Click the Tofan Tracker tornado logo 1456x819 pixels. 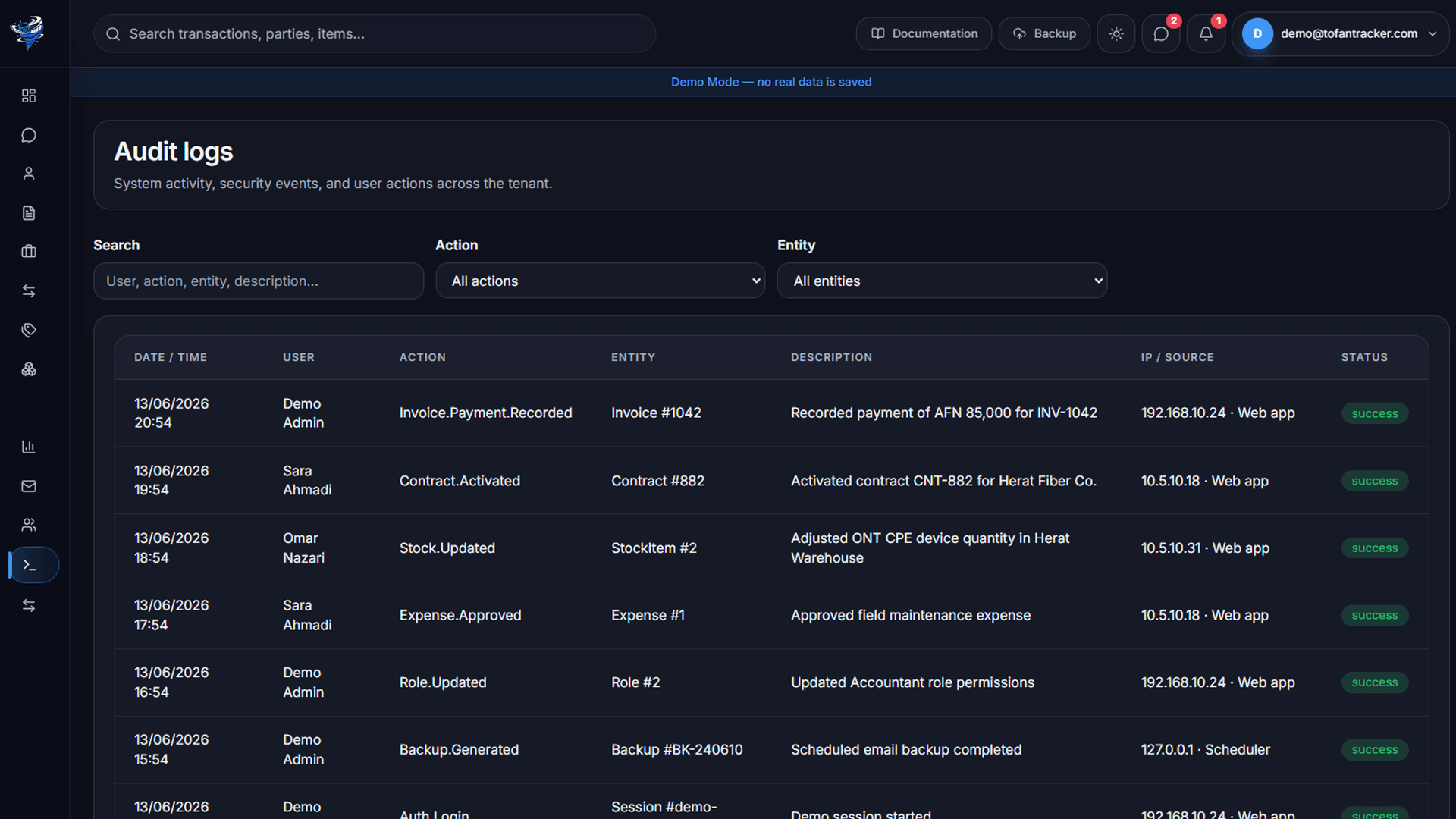(x=28, y=33)
